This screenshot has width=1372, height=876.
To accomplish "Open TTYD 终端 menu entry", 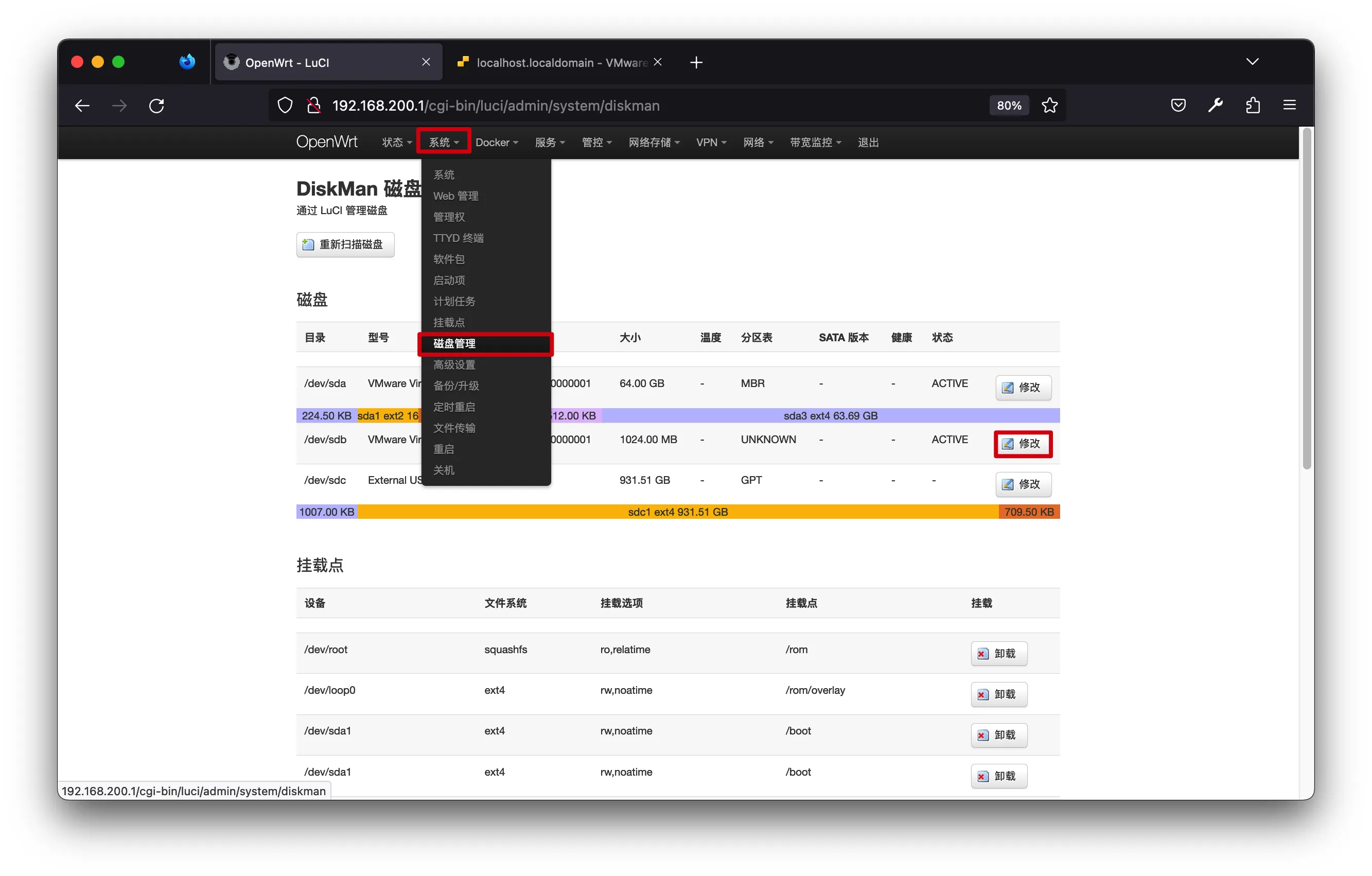I will point(486,238).
